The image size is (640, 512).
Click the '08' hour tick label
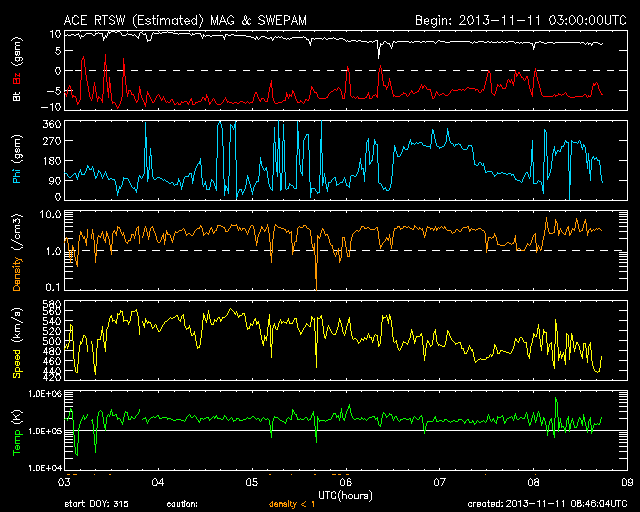coord(533,483)
